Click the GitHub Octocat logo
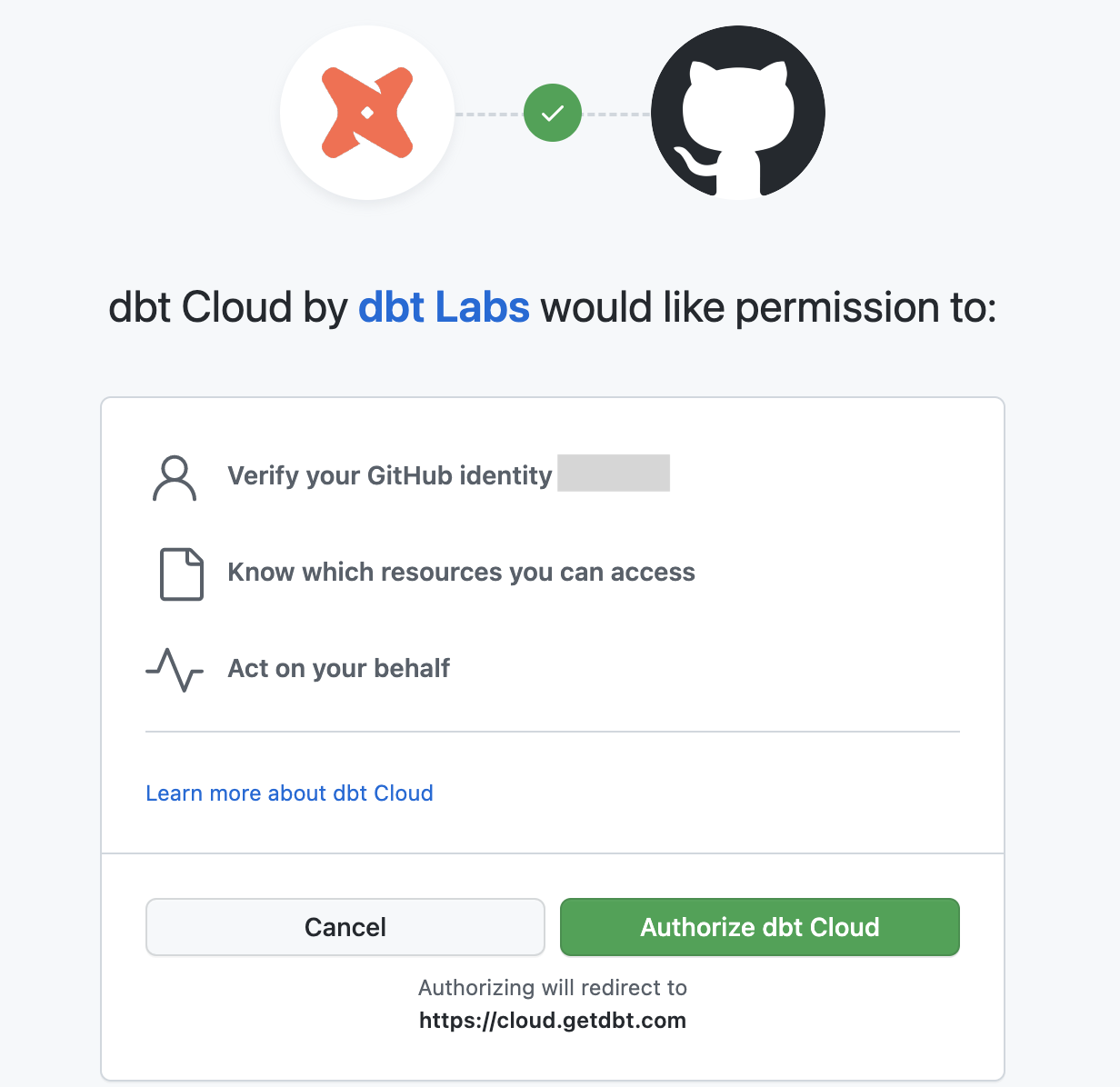The image size is (1120, 1087). [x=738, y=113]
